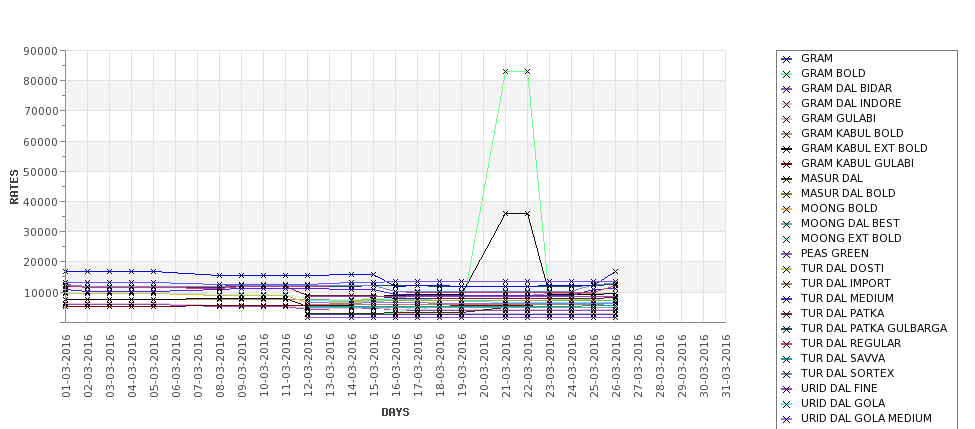Click the MASUR DAL legend marker icon
This screenshot has height=429, width=975.
(786, 179)
